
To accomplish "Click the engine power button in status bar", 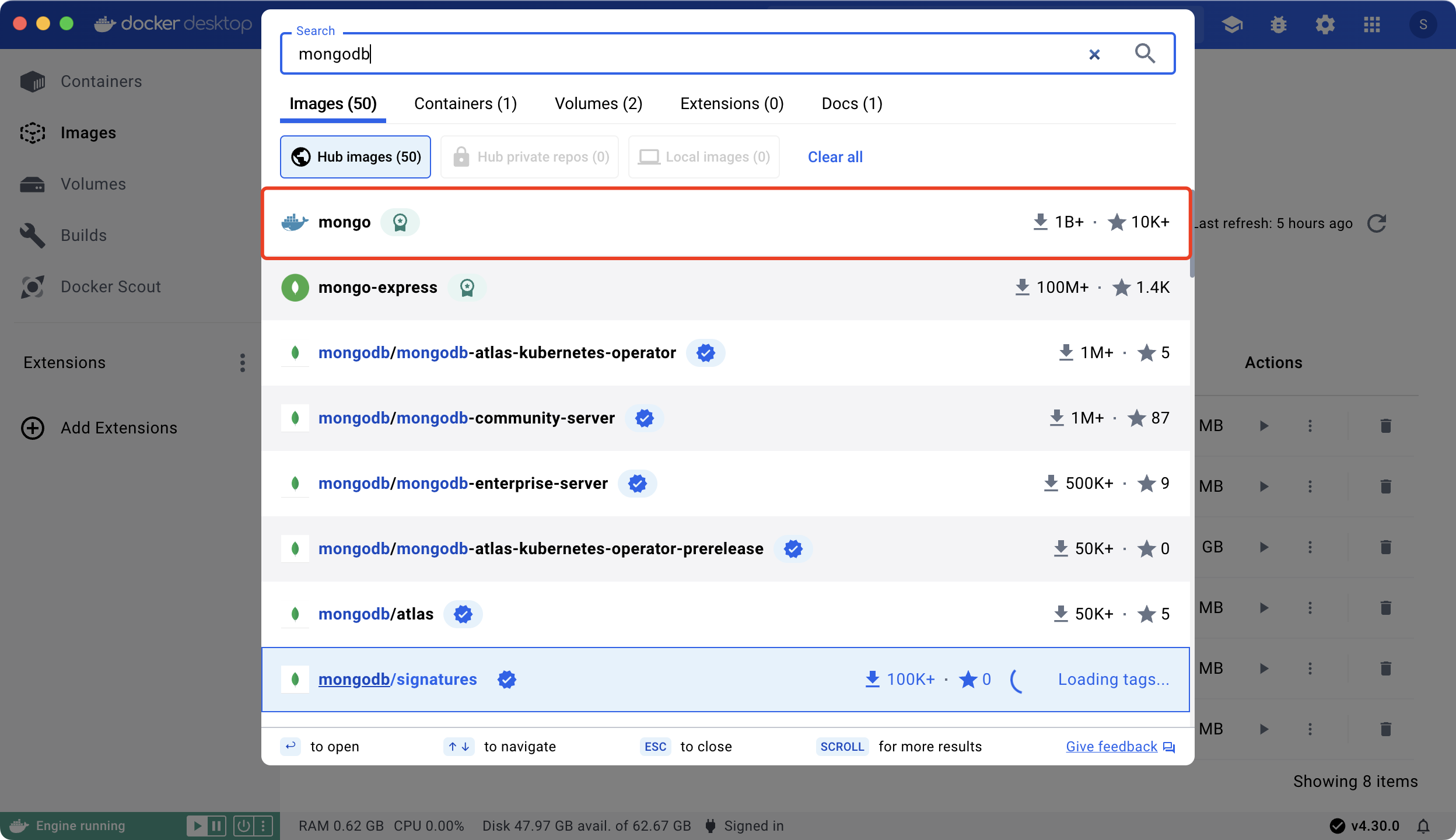I will point(243,826).
